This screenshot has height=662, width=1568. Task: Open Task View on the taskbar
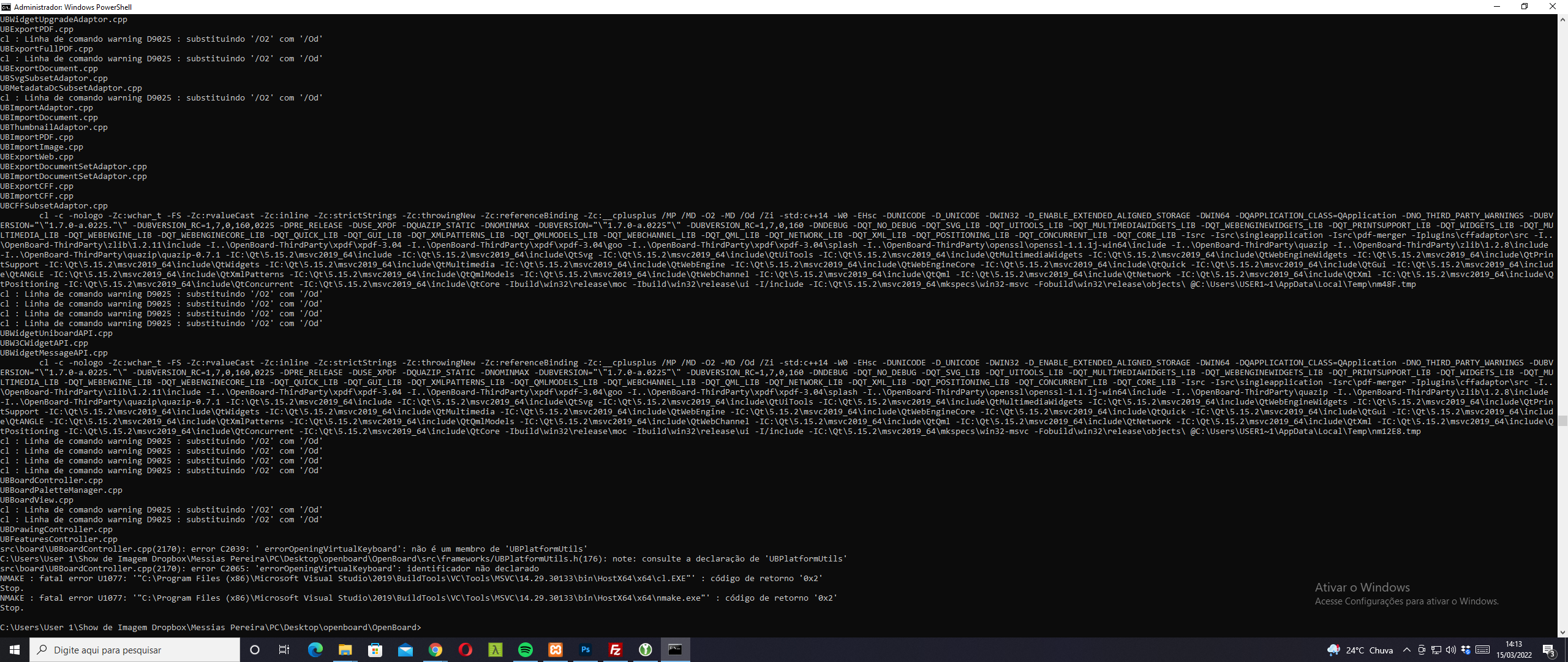[284, 649]
